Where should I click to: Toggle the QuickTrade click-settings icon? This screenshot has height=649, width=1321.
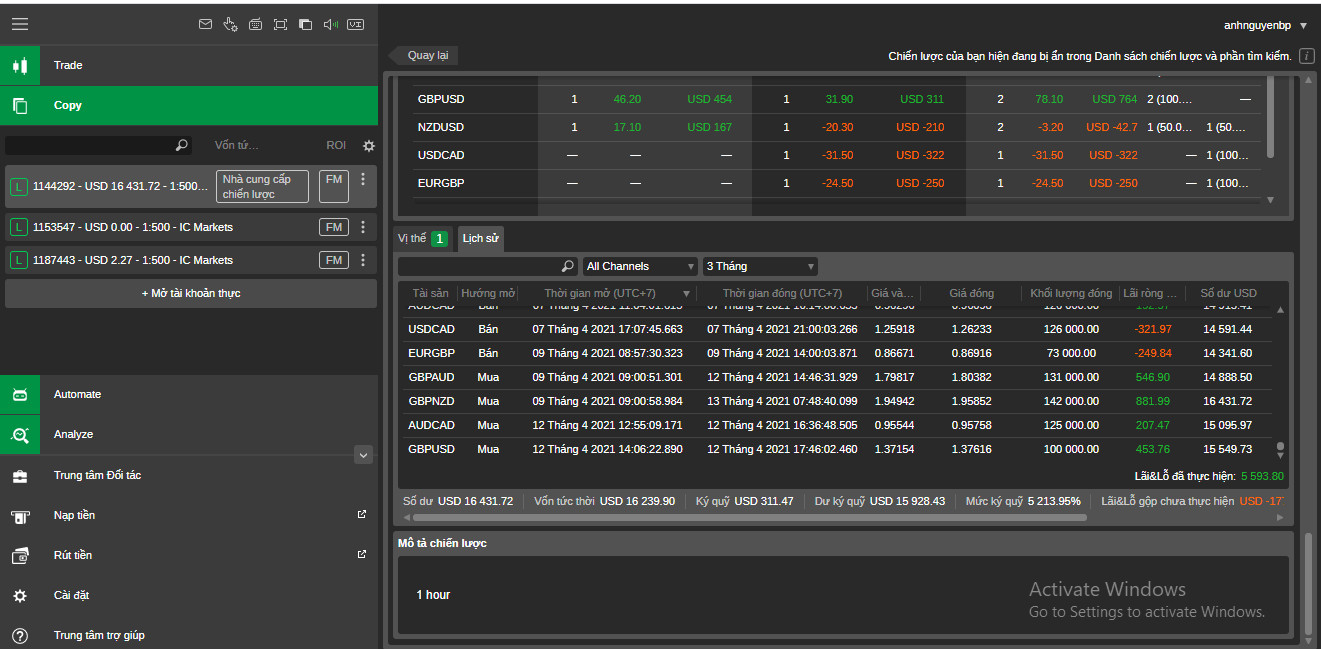tap(231, 24)
